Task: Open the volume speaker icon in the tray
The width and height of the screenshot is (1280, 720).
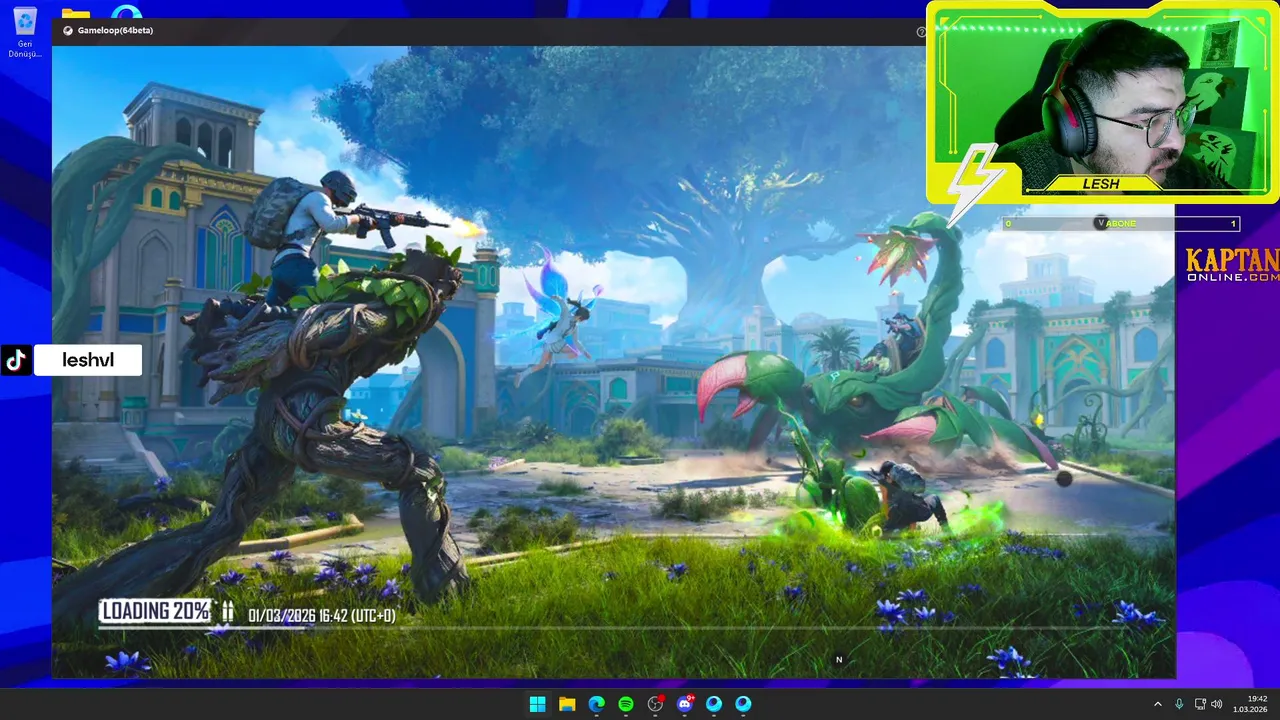Action: (x=1217, y=704)
